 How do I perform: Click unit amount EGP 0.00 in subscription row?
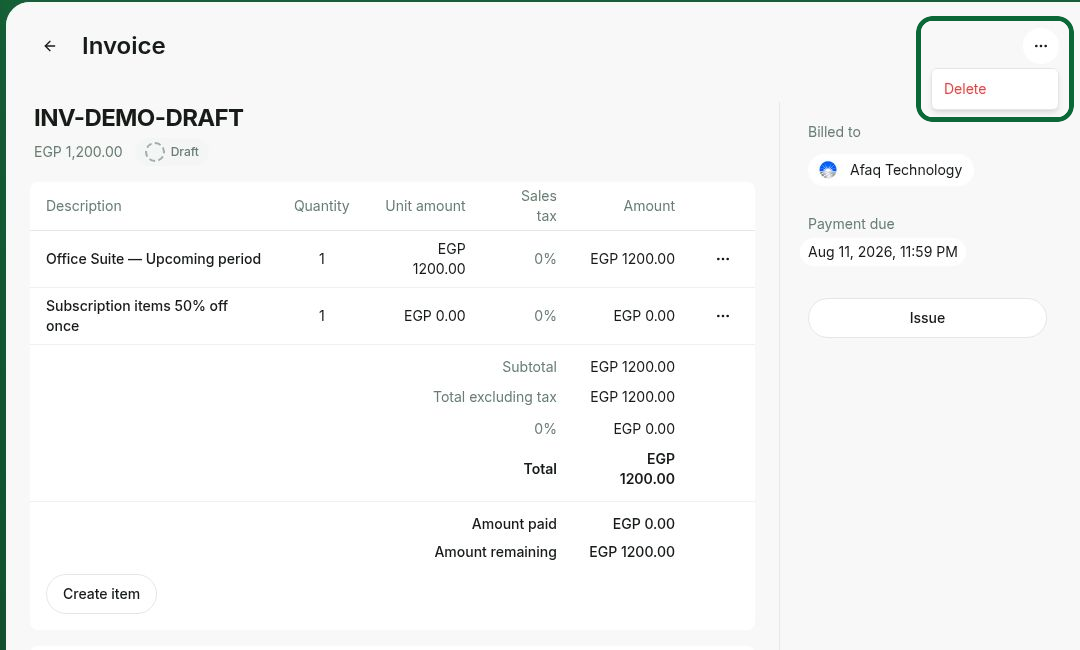pos(435,316)
